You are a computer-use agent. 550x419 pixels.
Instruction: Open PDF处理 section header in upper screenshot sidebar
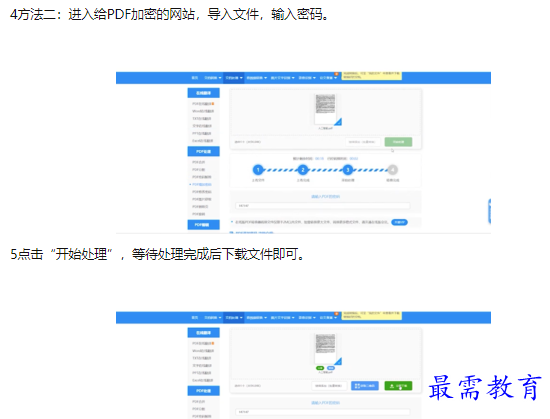pyautogui.click(x=203, y=151)
